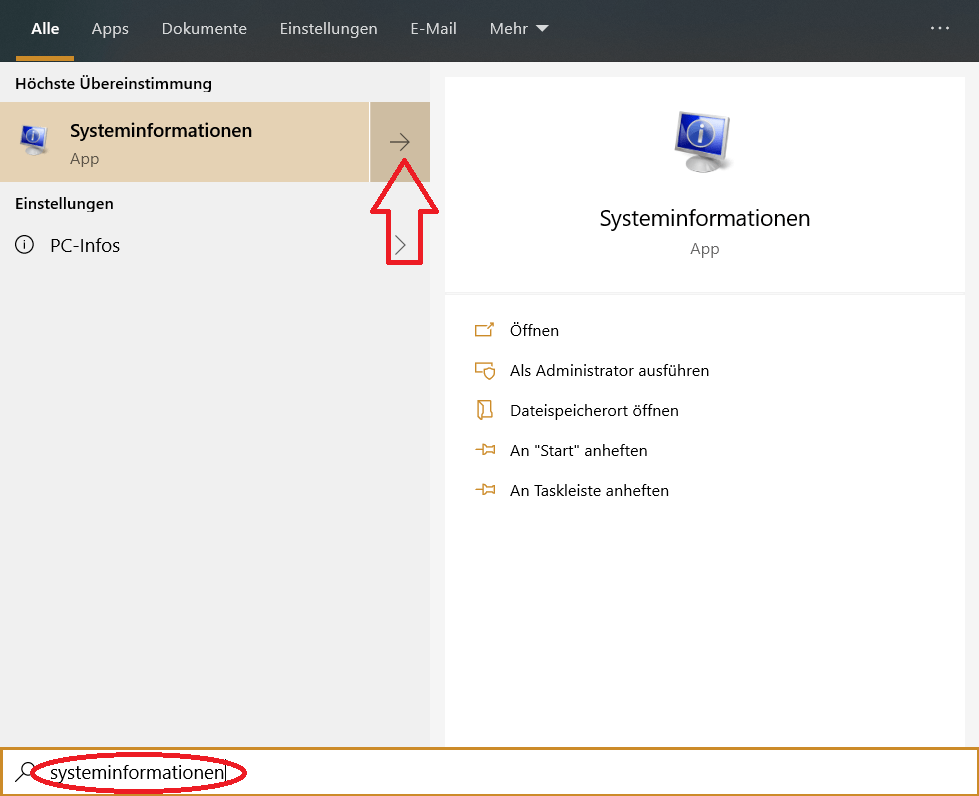Click the An "Start" anheften pin icon
This screenshot has height=796, width=979.
485,450
